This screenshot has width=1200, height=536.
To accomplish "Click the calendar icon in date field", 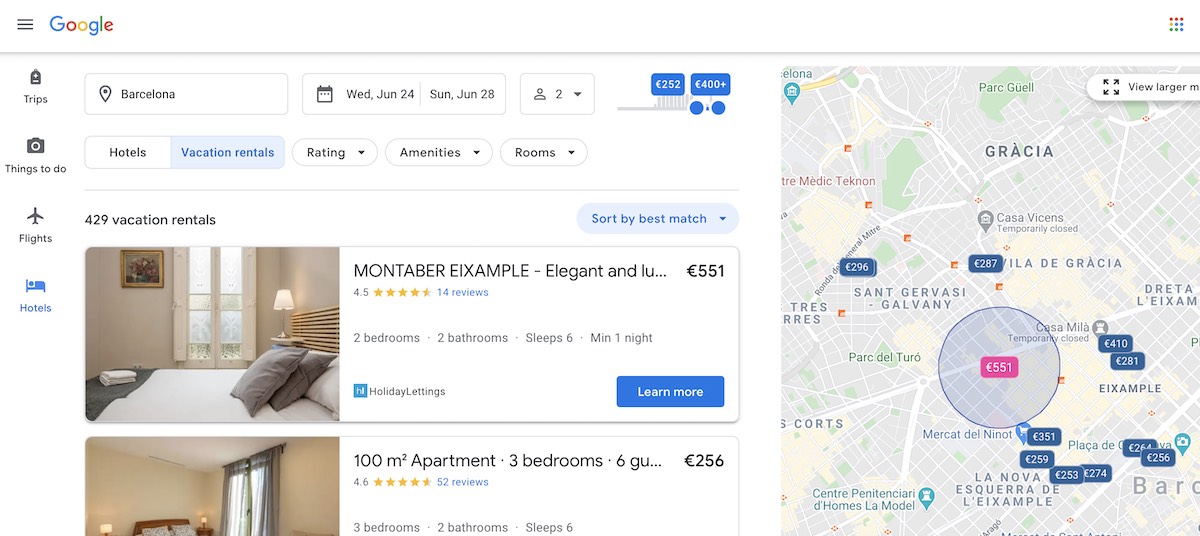I will (x=325, y=94).
